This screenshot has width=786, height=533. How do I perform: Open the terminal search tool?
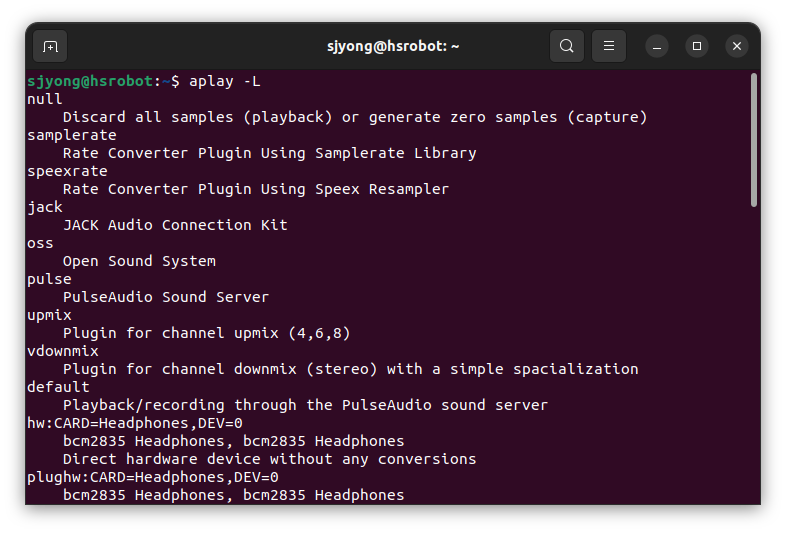coord(566,46)
